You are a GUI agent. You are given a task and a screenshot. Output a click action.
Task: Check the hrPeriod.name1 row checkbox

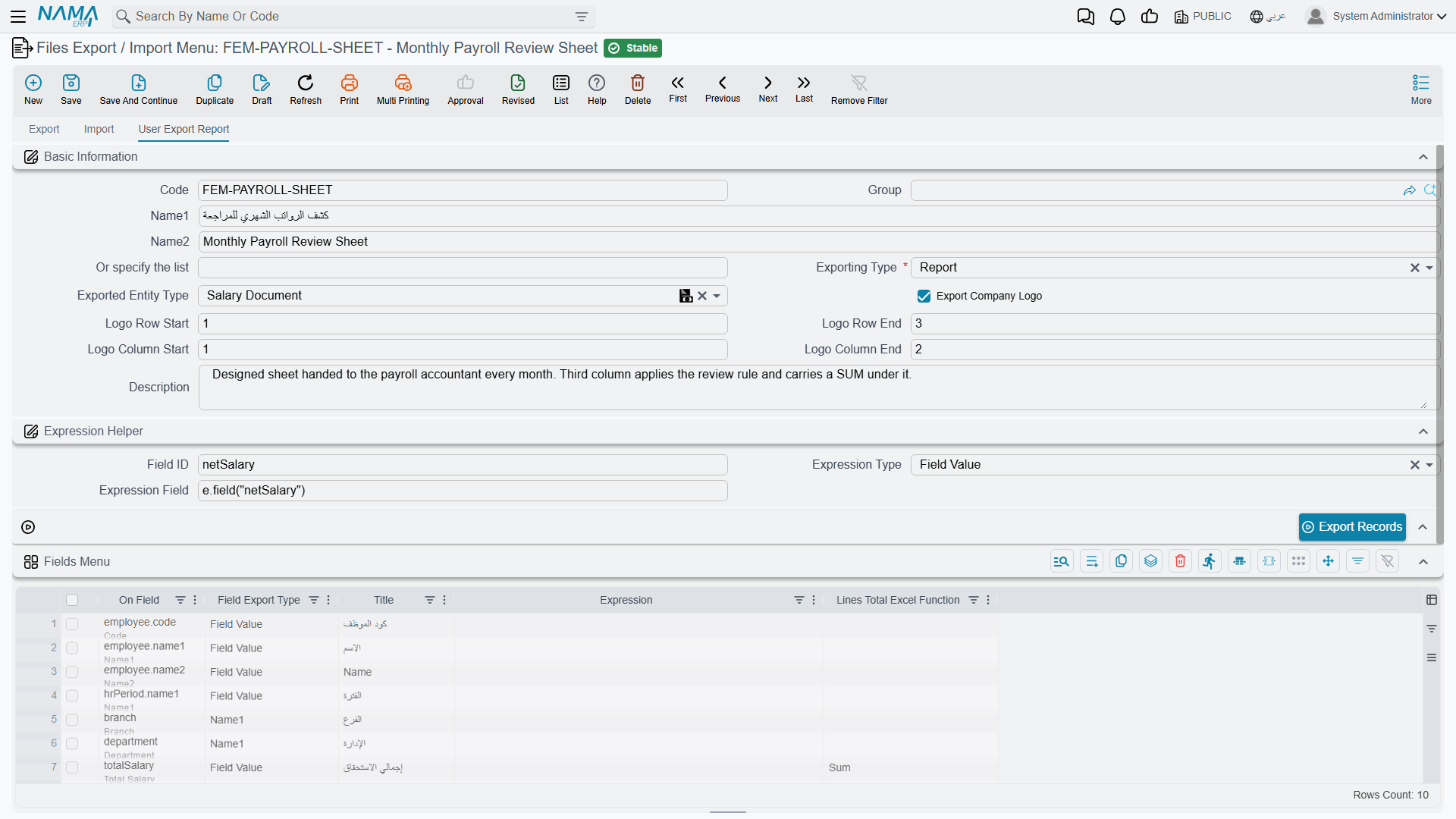click(x=72, y=695)
